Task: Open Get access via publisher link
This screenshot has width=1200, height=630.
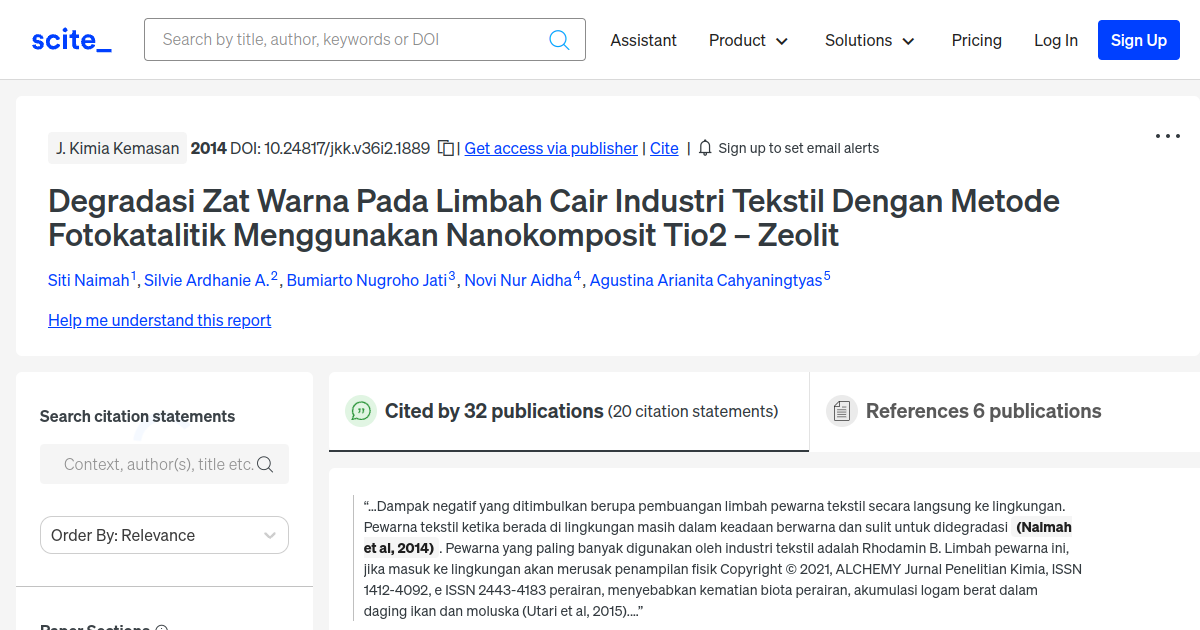Action: [550, 148]
